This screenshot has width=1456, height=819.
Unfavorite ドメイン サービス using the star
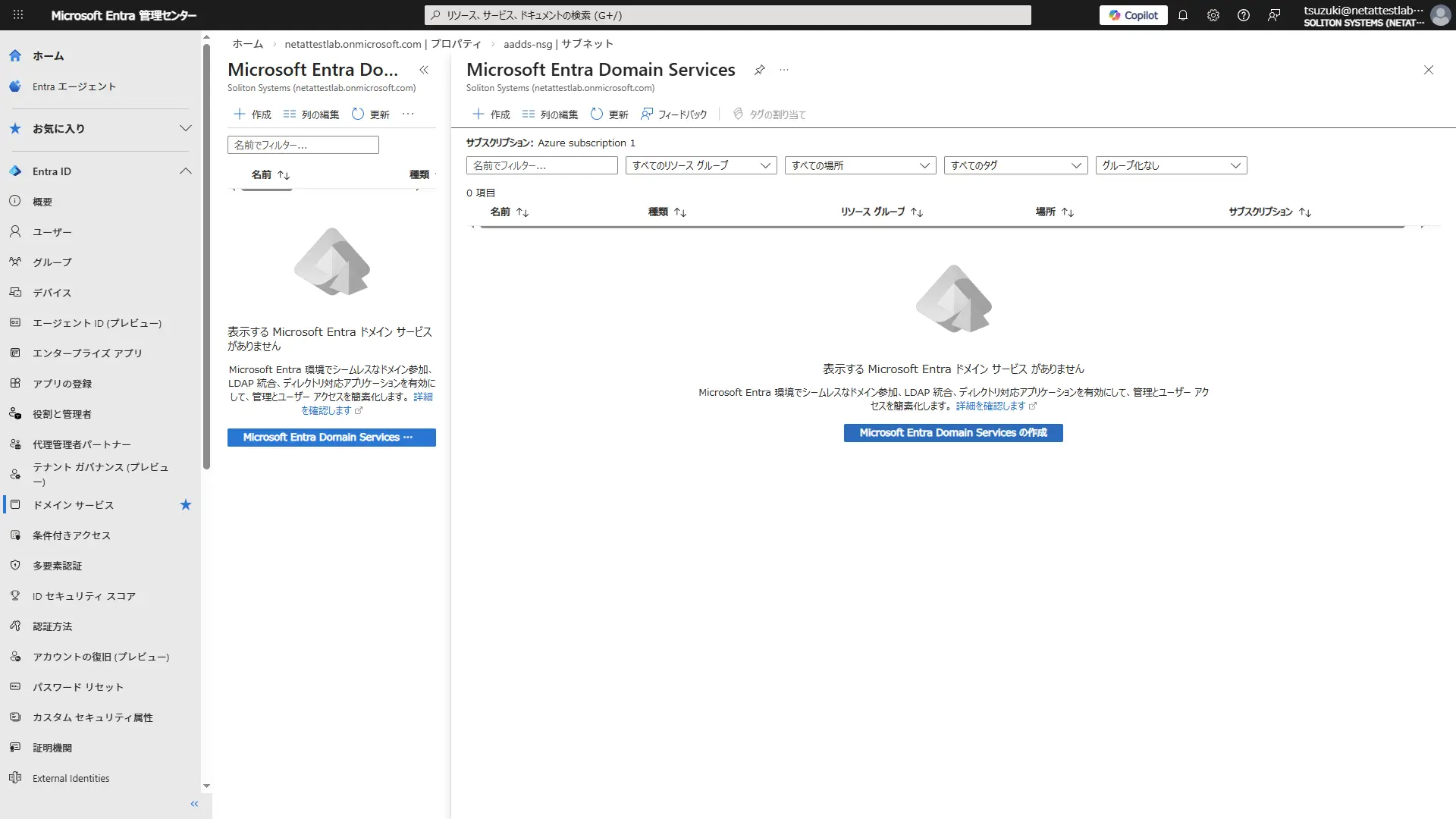tap(186, 505)
